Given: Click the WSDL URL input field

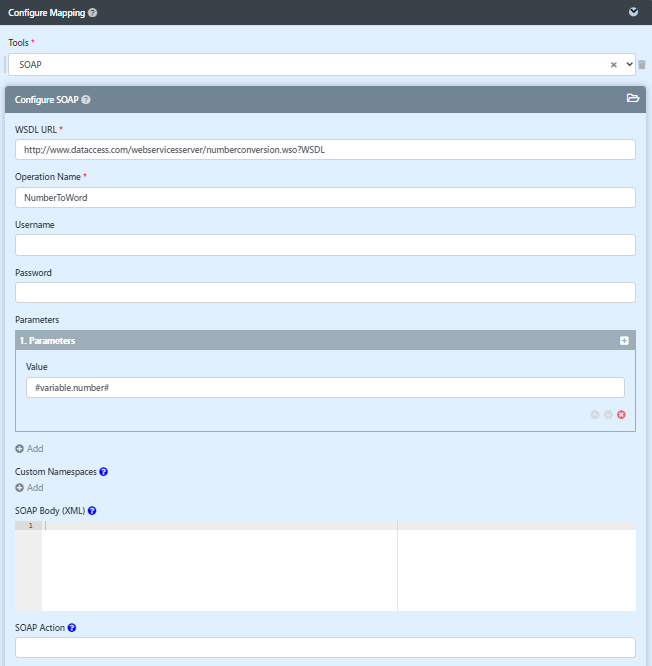Looking at the screenshot, I should 325,150.
